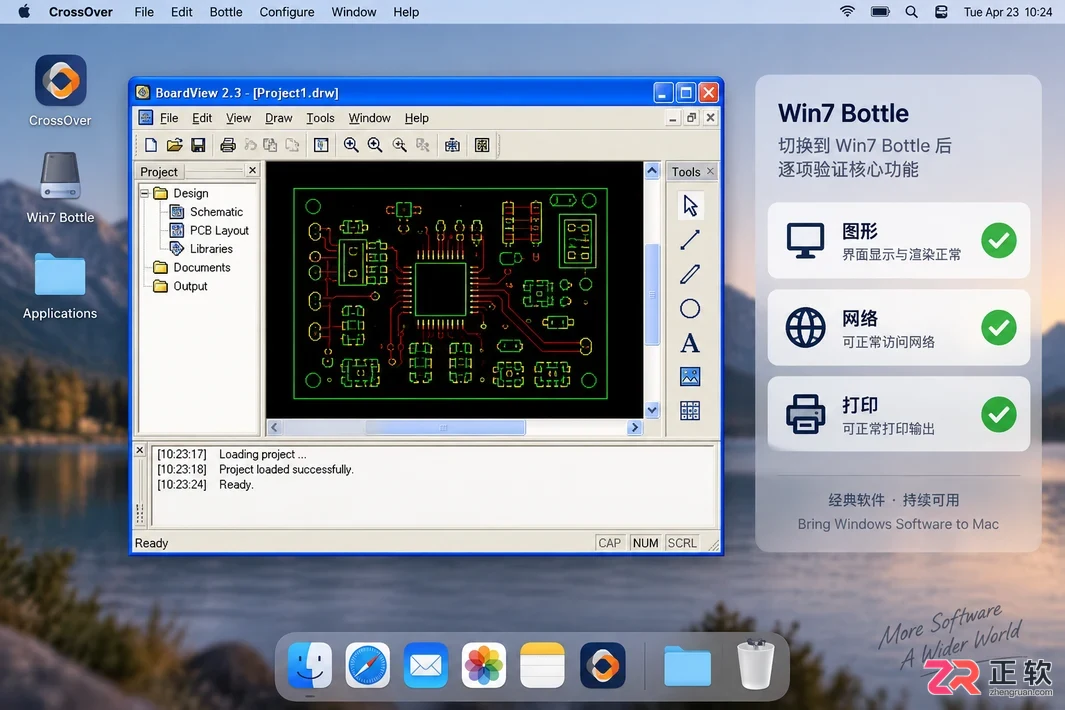
Task: Click the grid tool icon
Action: click(x=690, y=410)
